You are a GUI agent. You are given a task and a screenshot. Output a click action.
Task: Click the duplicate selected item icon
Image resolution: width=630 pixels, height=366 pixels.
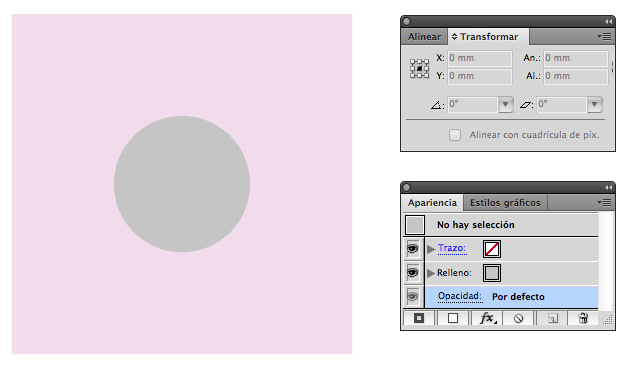tap(553, 319)
